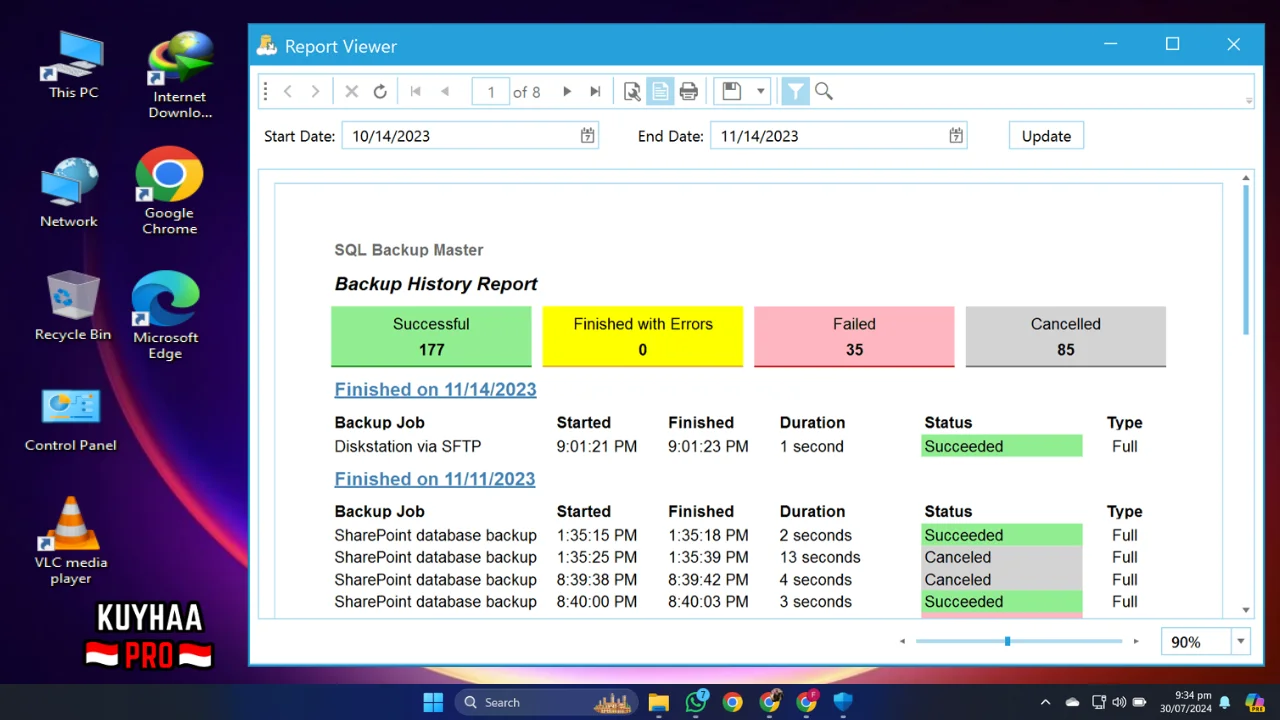Click the Finished with Errors summary box

tap(643, 337)
